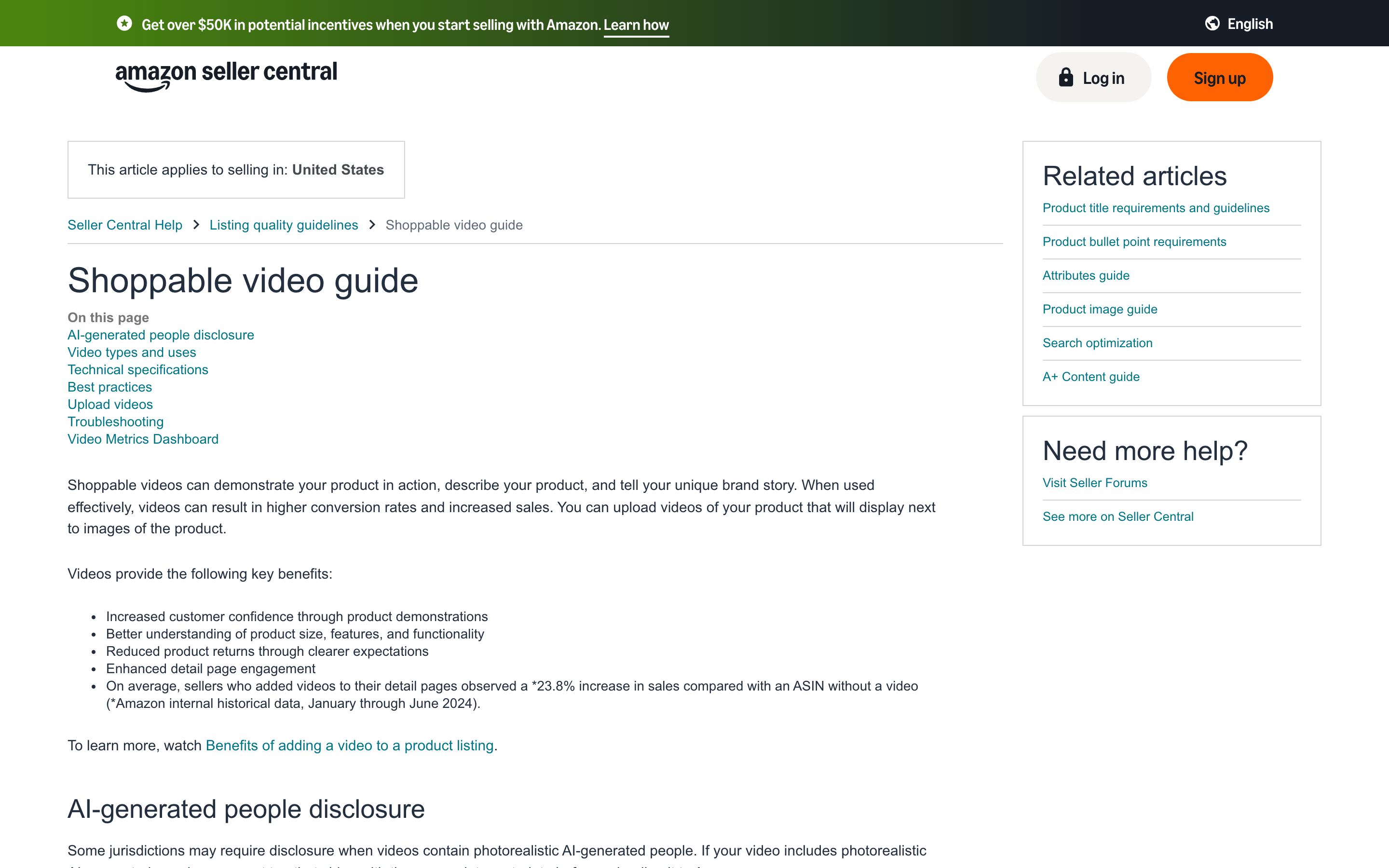This screenshot has width=1389, height=868.
Task: Open Product title requirements and guidelines
Action: (x=1156, y=208)
